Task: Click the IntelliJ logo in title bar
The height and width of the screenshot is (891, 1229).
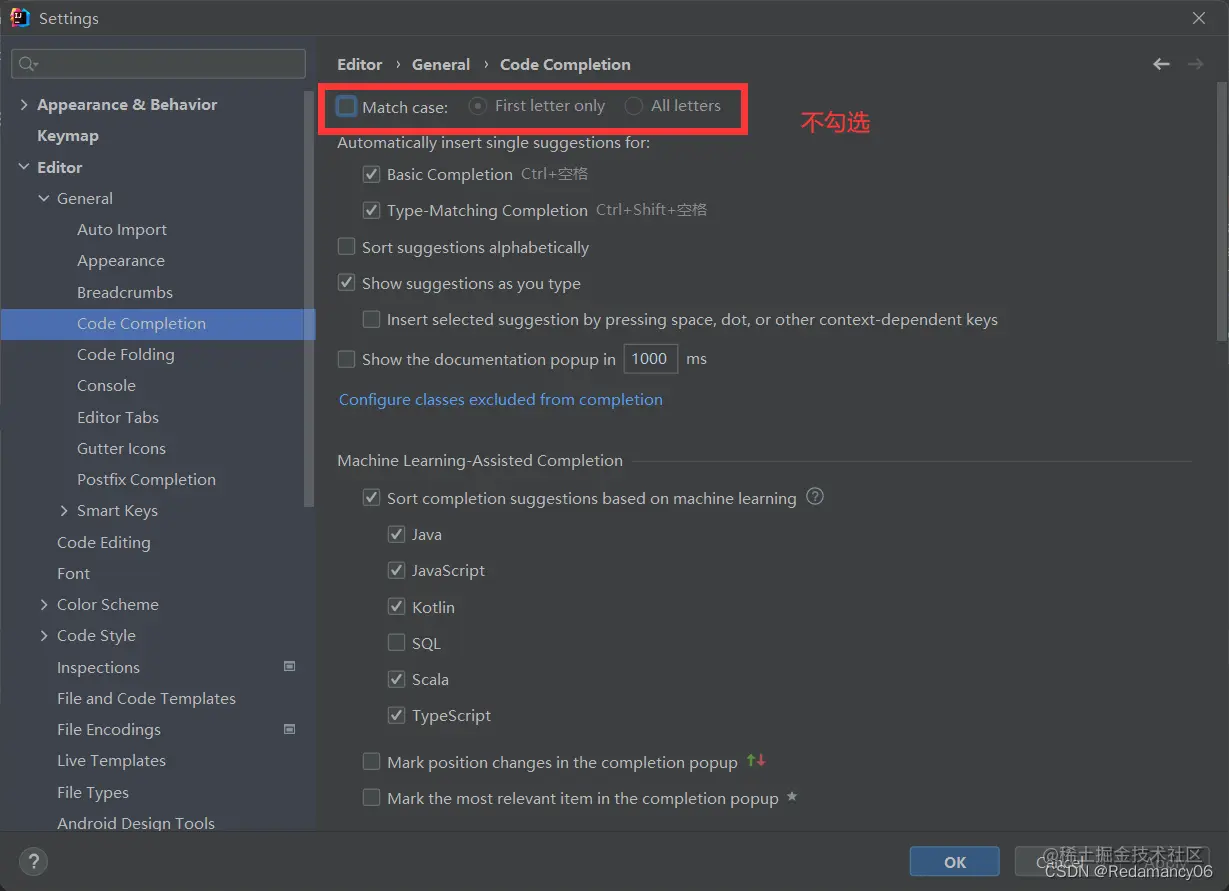Action: click(19, 18)
